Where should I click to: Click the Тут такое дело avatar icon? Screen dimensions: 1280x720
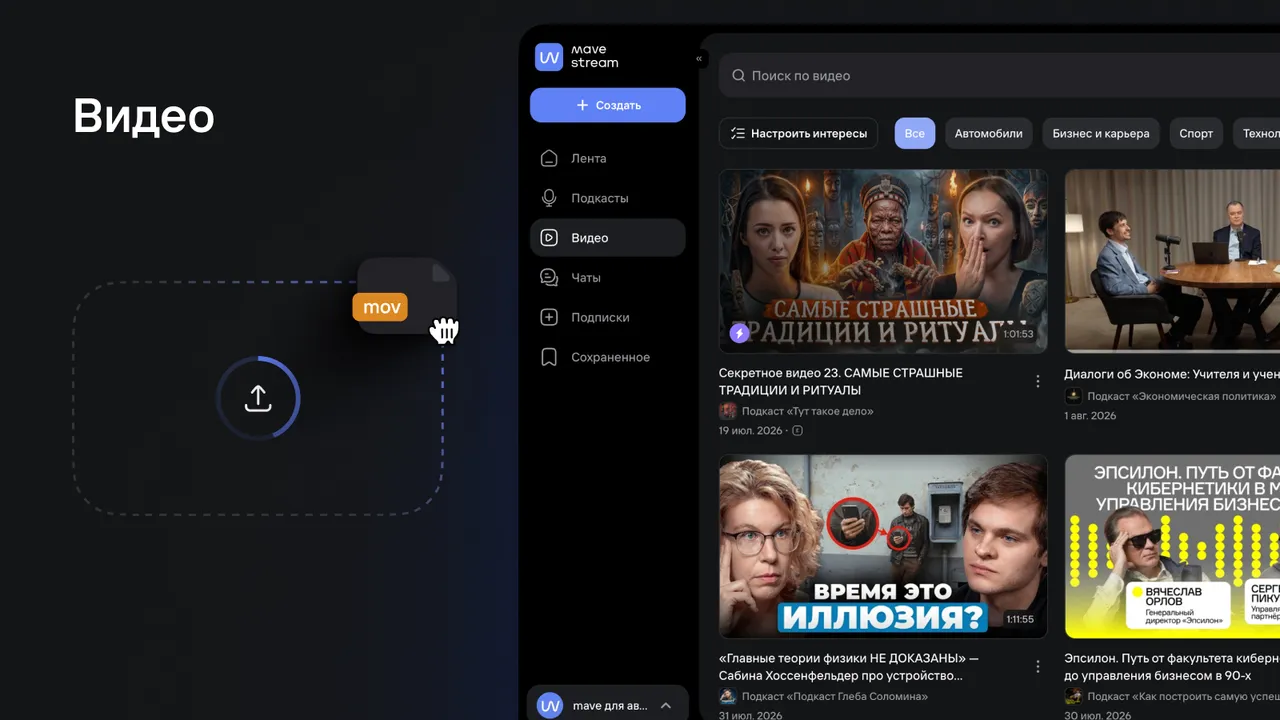tap(728, 411)
